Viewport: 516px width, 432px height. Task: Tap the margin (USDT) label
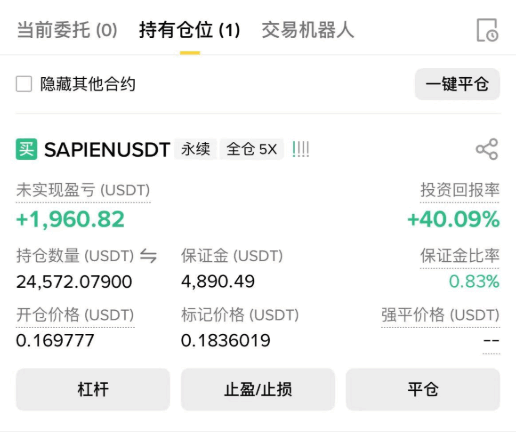click(x=232, y=256)
